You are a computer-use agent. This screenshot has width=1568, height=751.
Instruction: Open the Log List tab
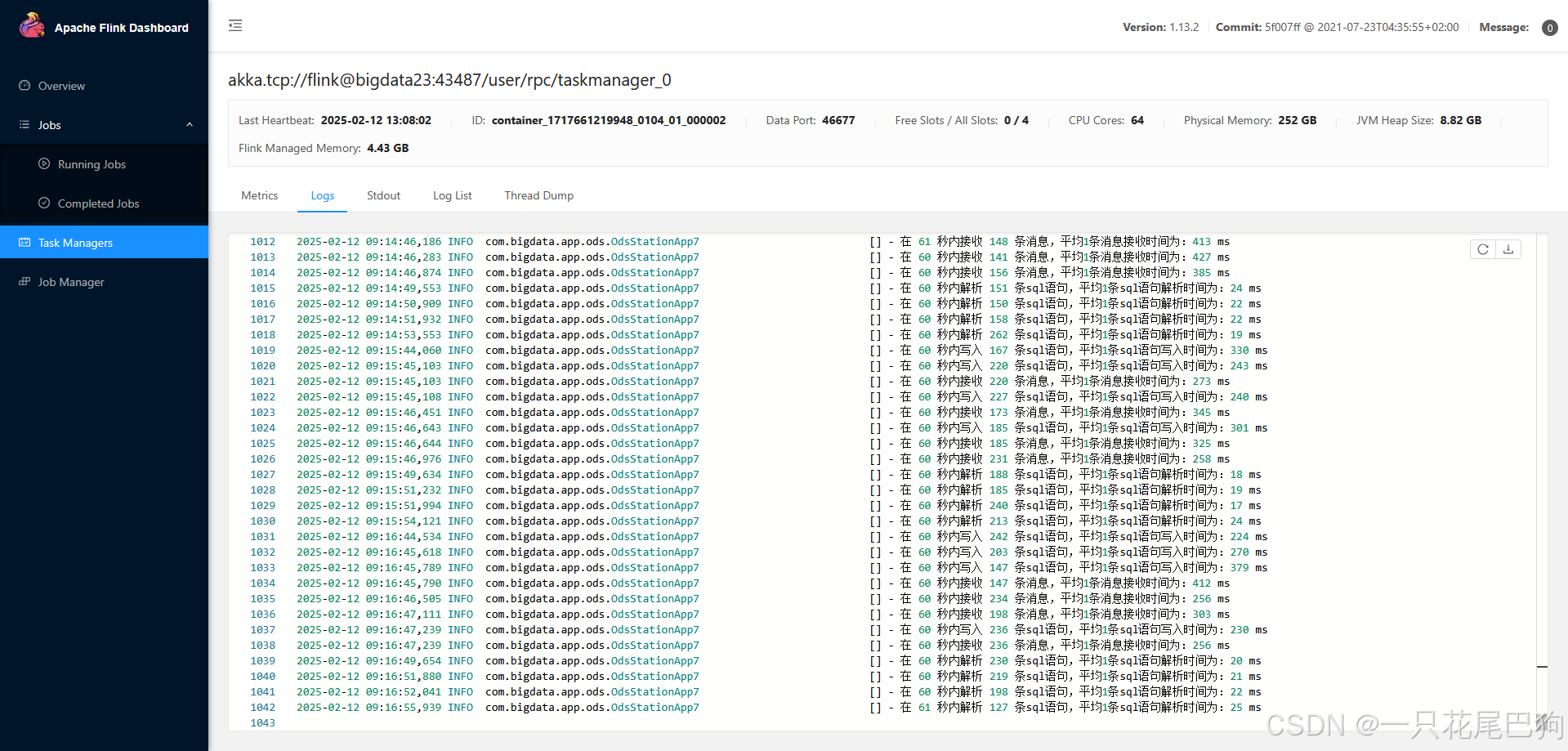click(453, 195)
